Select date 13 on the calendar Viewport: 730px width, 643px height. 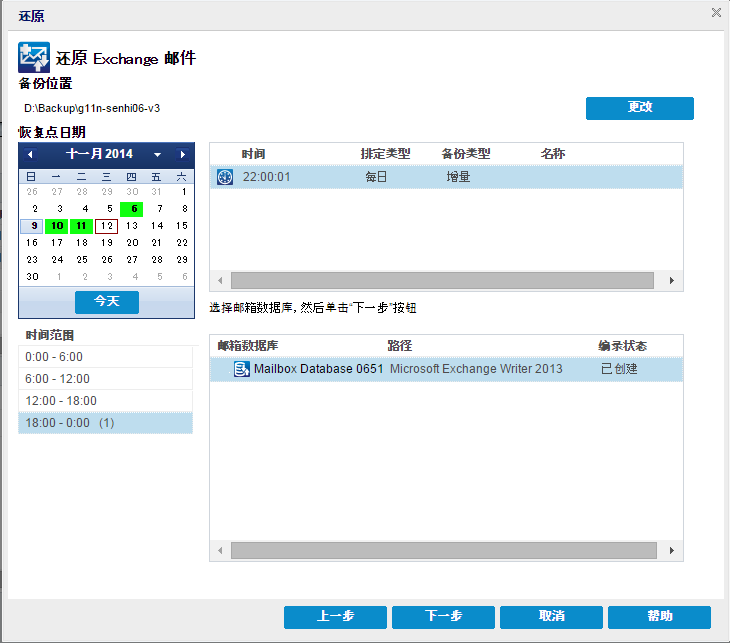pos(132,226)
